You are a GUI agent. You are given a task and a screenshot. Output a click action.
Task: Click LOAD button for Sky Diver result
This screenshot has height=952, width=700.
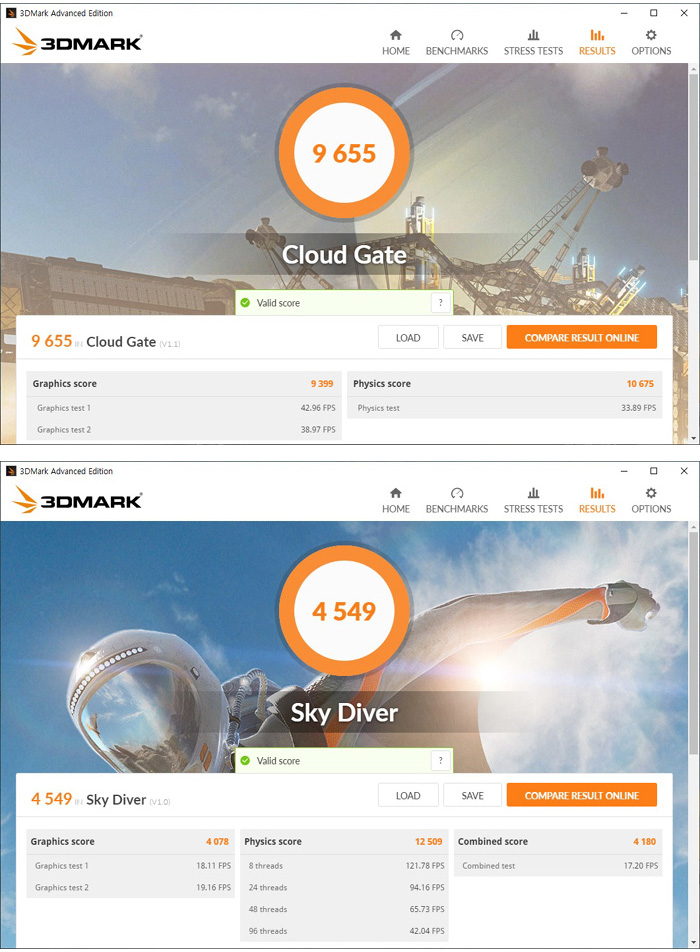point(408,795)
